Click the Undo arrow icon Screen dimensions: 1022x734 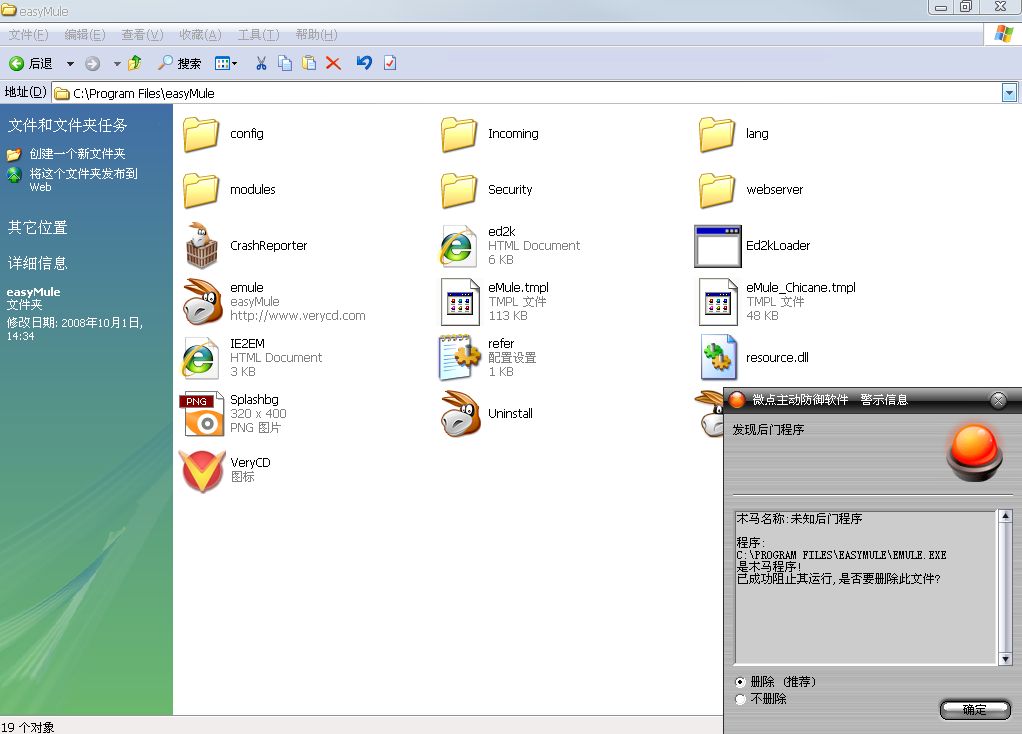[364, 63]
